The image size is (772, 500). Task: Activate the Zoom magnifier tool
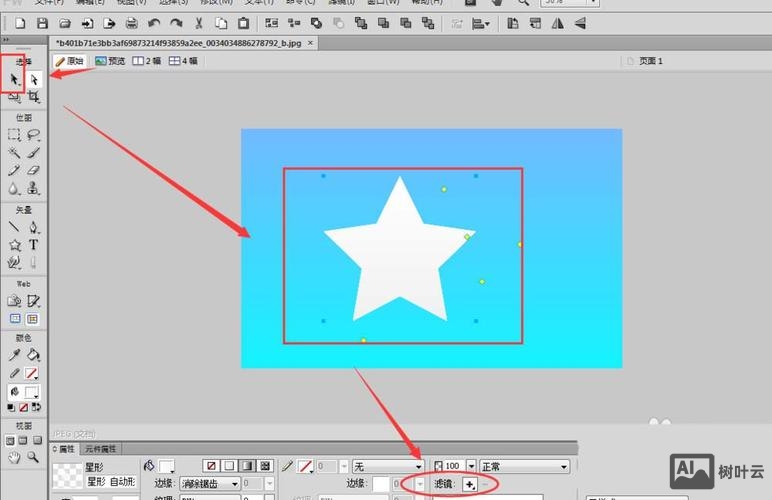[34, 458]
